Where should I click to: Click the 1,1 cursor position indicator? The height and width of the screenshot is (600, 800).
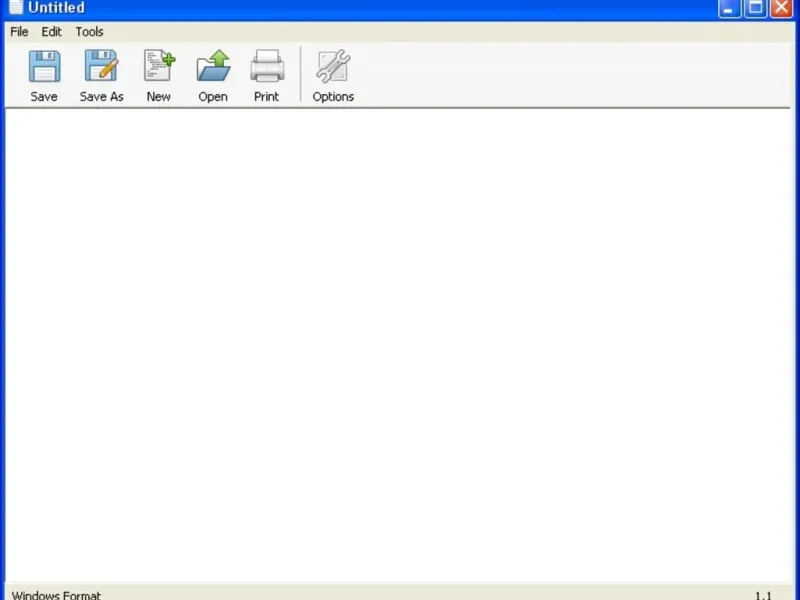[x=763, y=595]
